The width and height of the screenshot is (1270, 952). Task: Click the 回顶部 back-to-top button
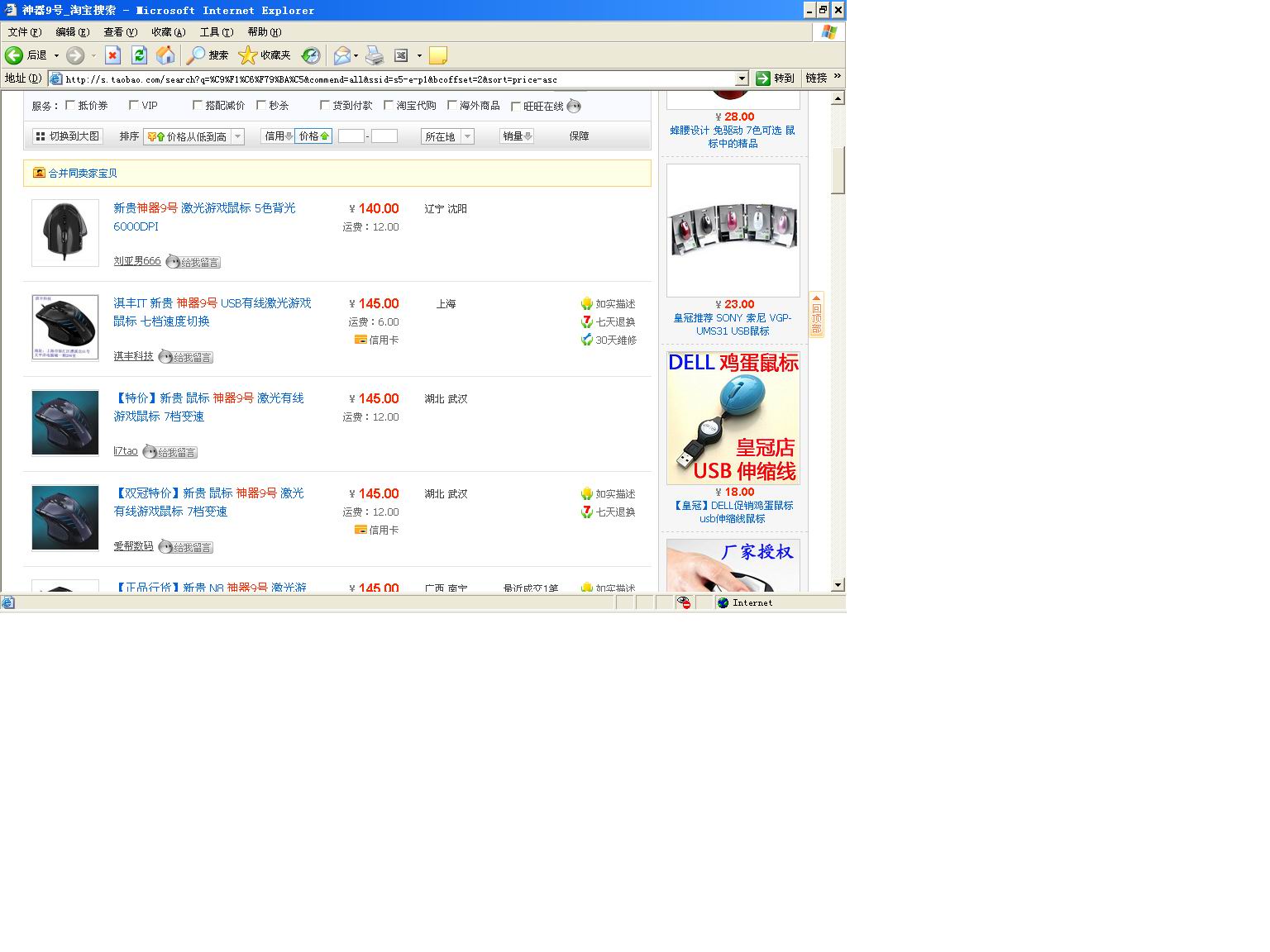point(816,314)
